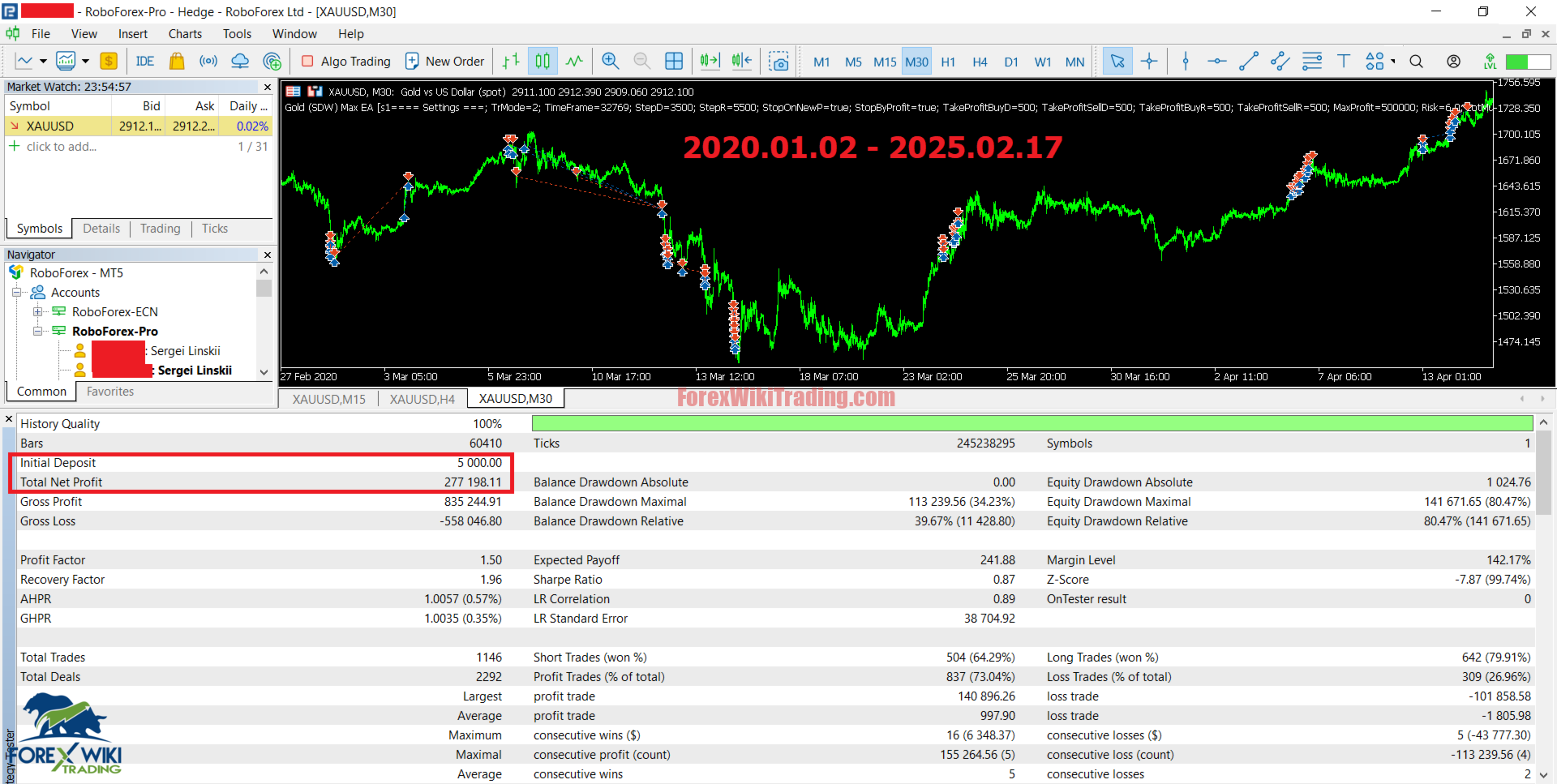Expand the RoboForex-ECN account node
Viewport: 1557px width, 784px height.
37,312
